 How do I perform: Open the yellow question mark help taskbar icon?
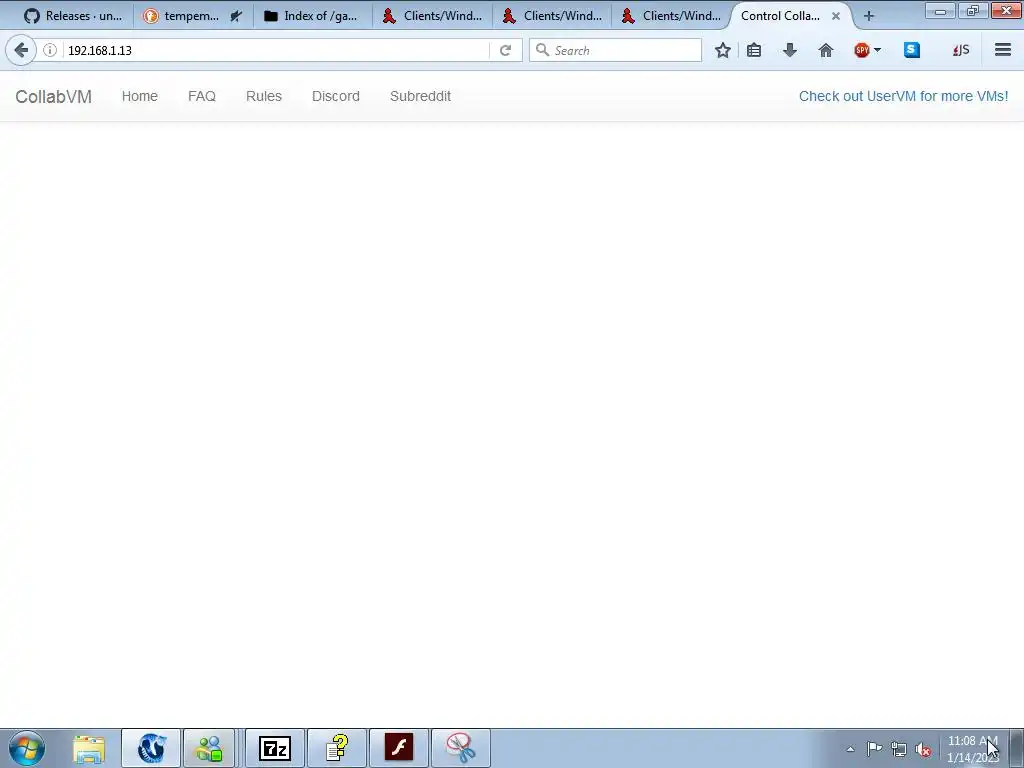pos(336,748)
